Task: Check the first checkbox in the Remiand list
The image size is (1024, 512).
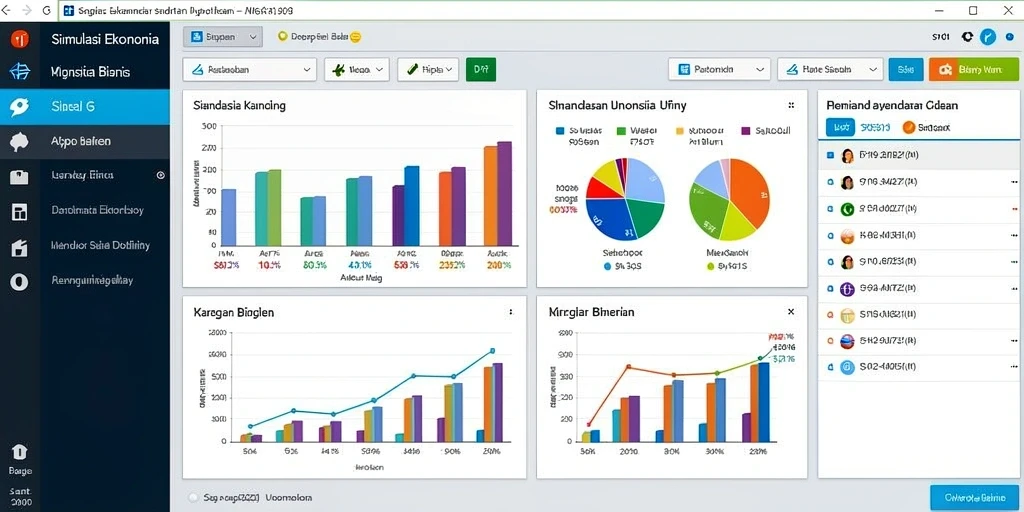Action: [x=830, y=155]
